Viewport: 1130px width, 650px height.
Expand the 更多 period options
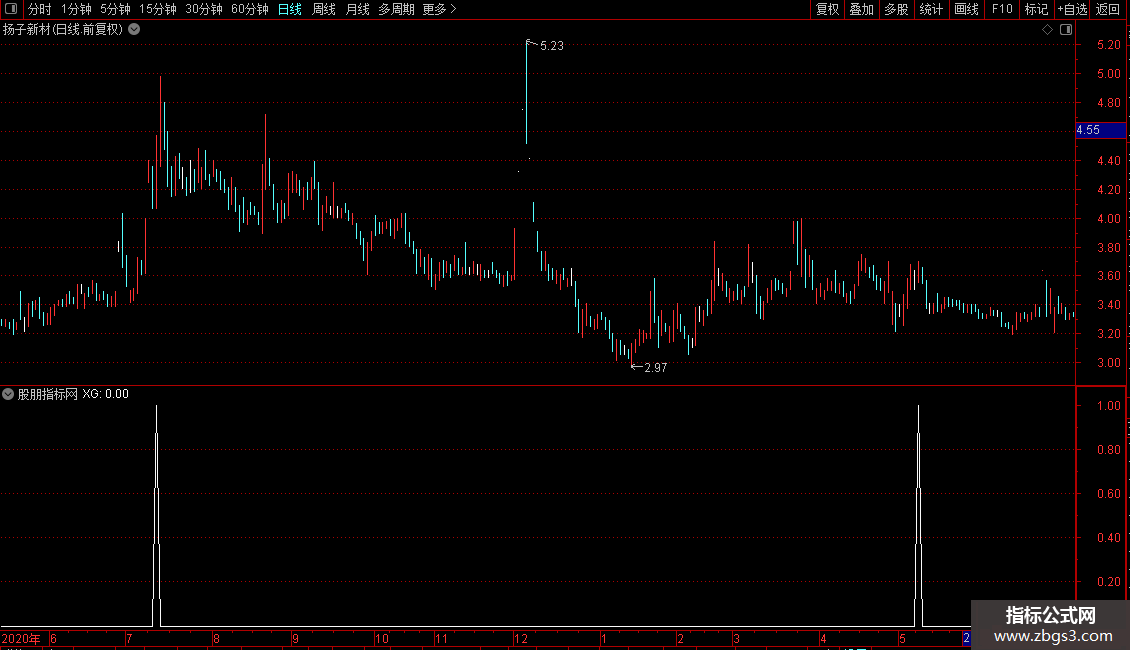pyautogui.click(x=440, y=9)
